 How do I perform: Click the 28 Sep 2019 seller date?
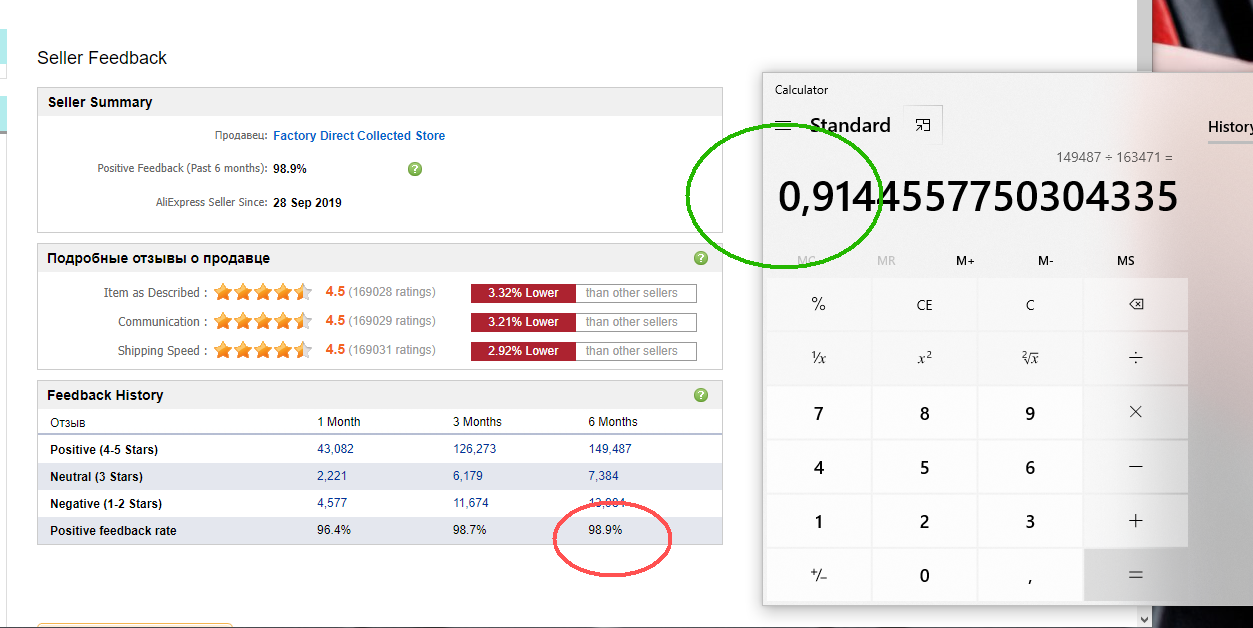[308, 203]
